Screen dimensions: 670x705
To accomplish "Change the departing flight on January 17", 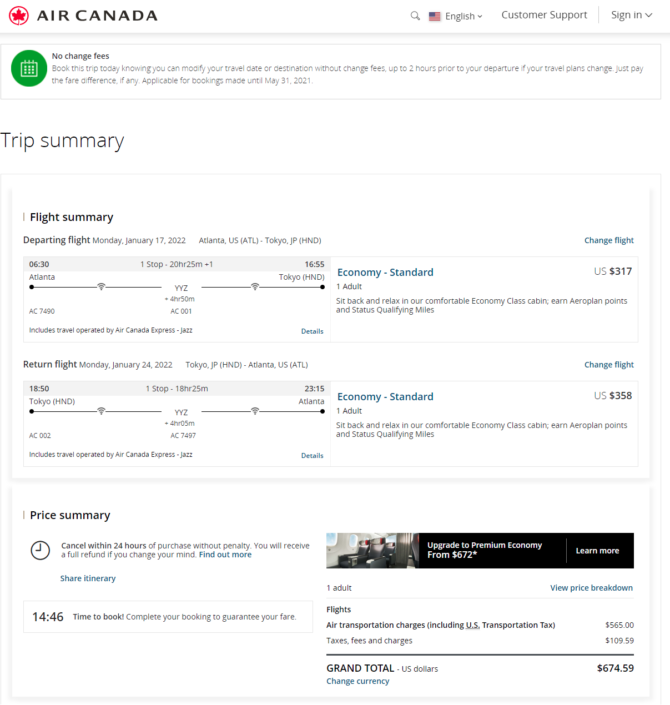I will (x=609, y=240).
